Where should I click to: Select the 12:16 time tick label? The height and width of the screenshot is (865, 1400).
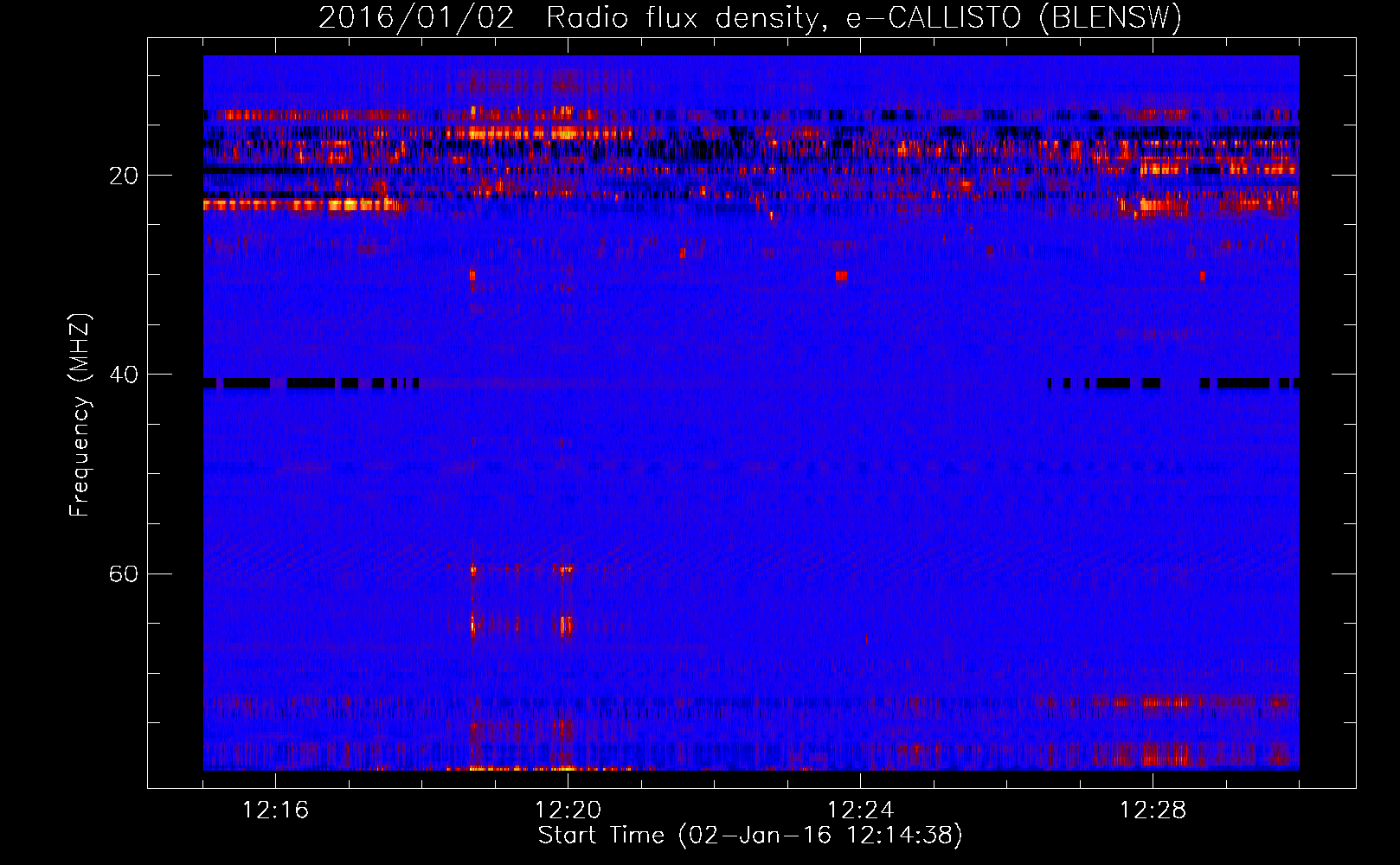click(275, 811)
